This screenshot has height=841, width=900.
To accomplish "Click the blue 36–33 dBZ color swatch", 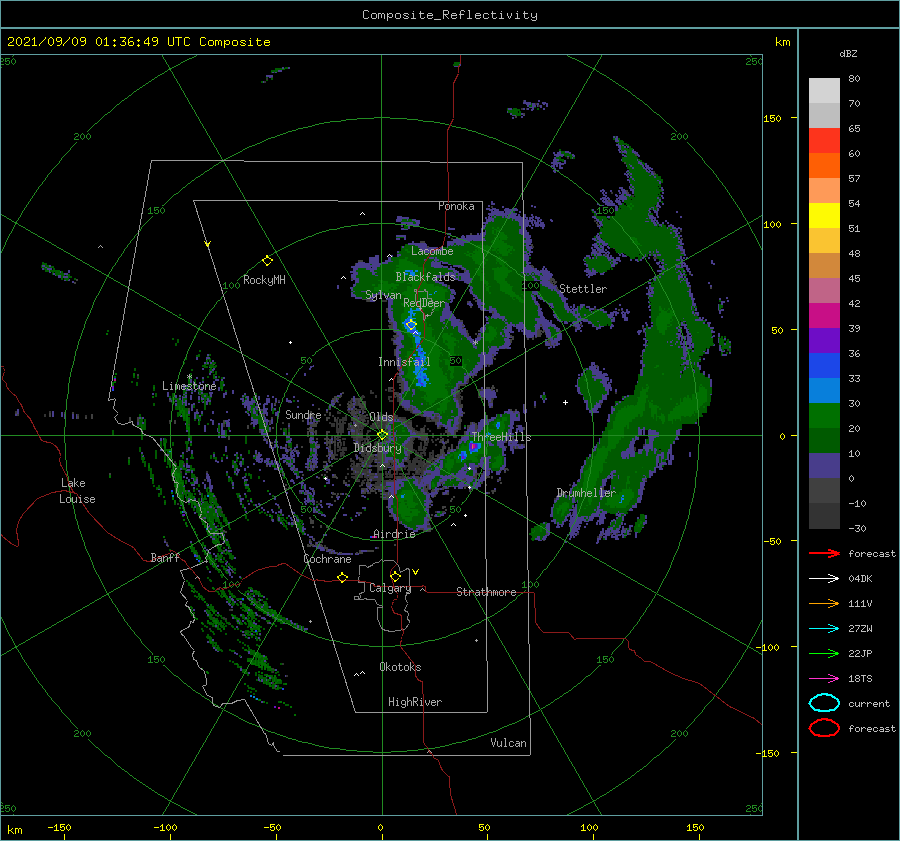I will 824,366.
